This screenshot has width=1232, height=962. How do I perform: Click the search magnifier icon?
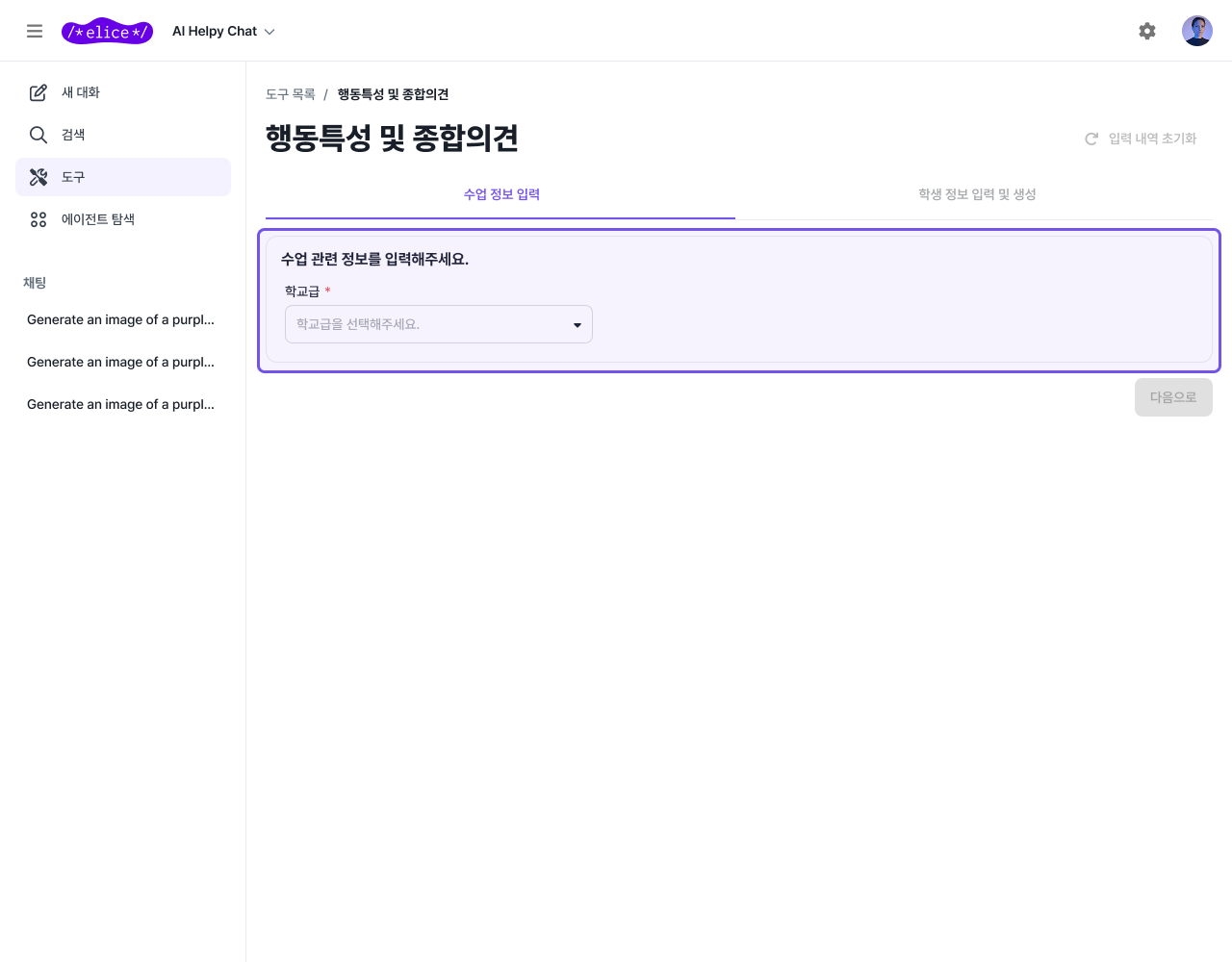[x=38, y=135]
